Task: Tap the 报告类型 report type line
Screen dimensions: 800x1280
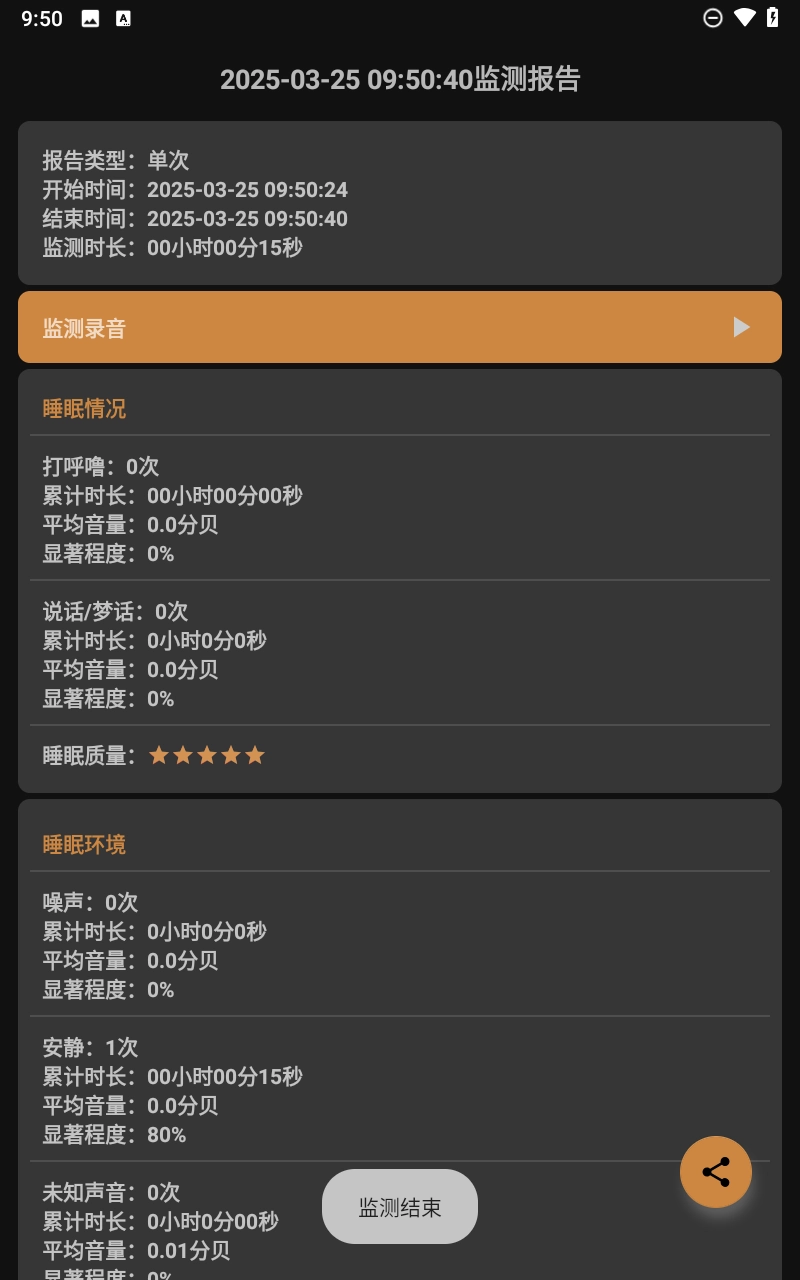Action: tap(115, 160)
